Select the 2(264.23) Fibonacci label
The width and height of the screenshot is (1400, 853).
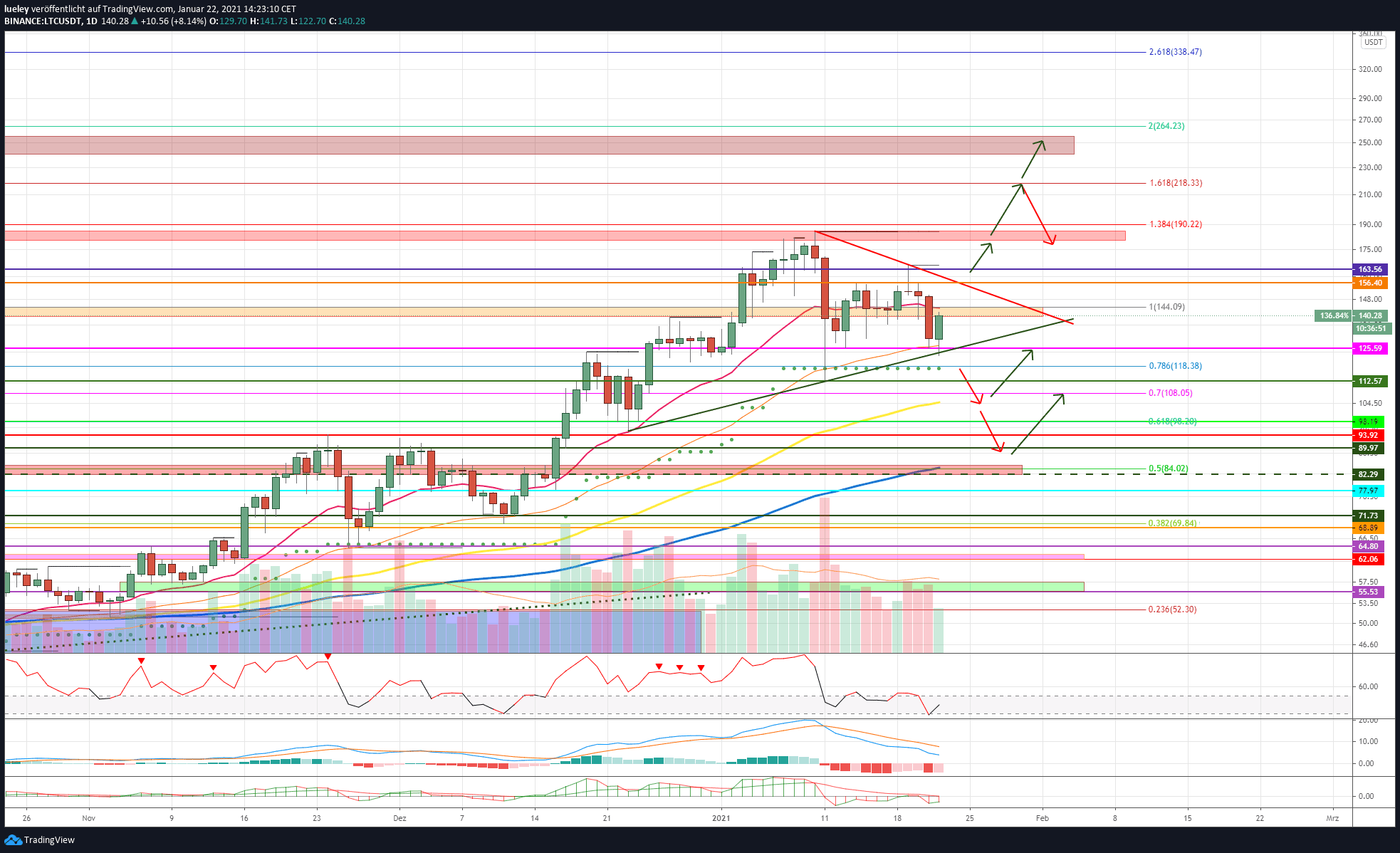pos(1166,126)
